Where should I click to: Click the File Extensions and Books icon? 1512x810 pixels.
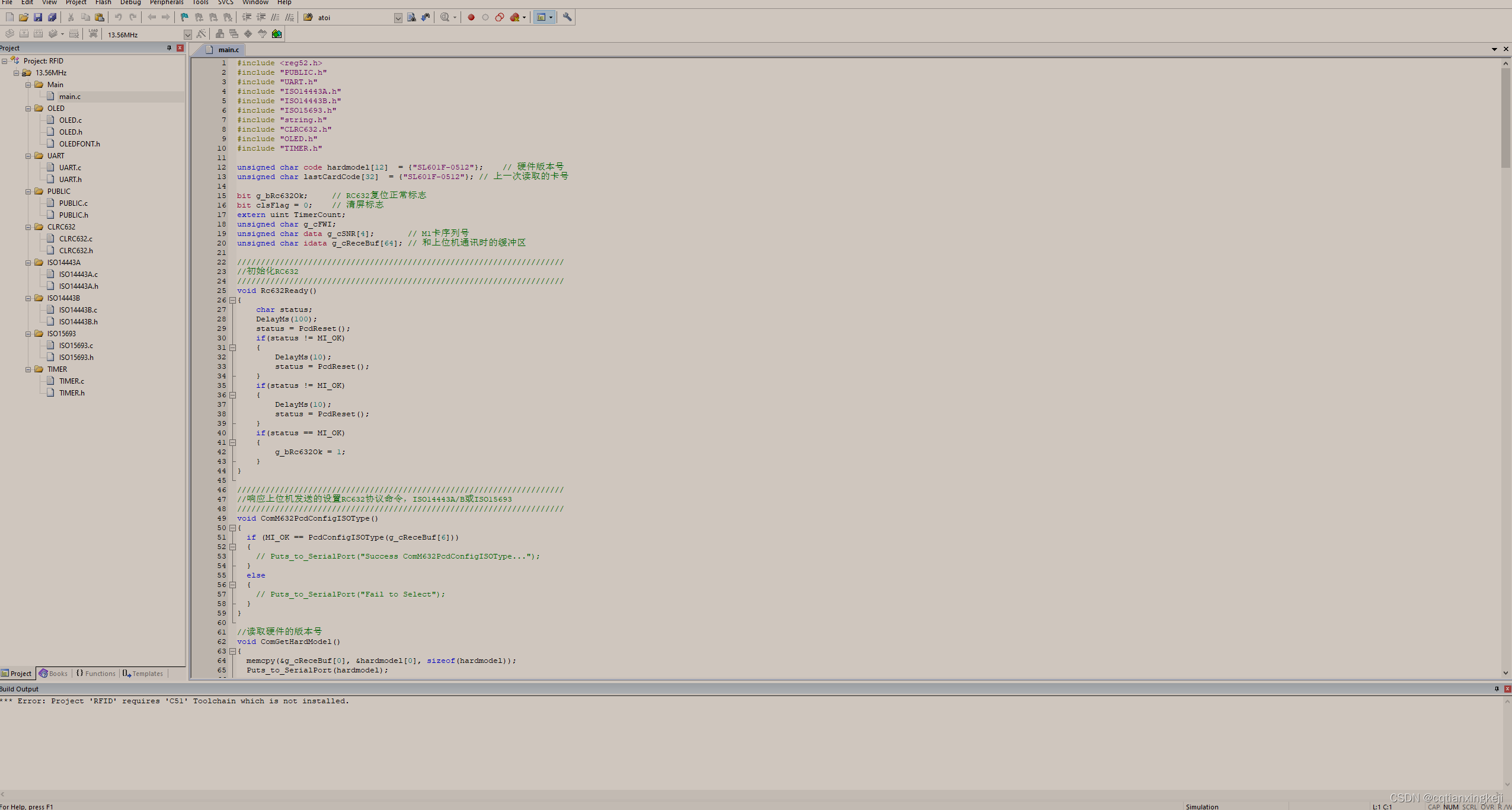(220, 34)
